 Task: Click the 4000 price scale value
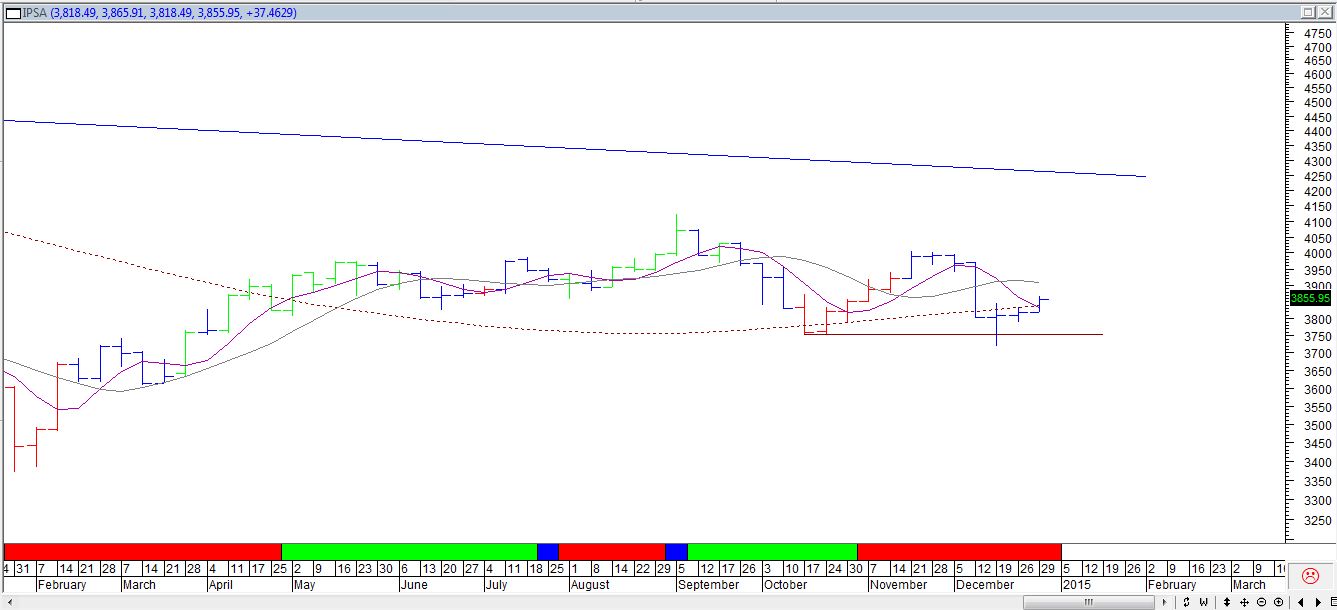1316,255
